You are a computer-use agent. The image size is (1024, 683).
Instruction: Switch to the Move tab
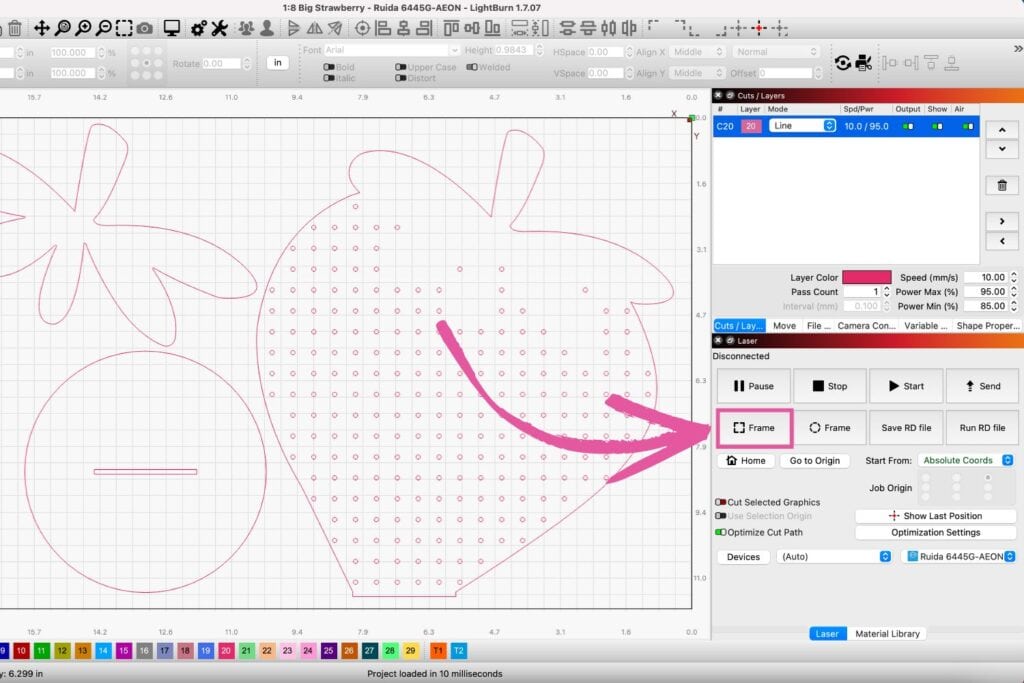coord(784,325)
